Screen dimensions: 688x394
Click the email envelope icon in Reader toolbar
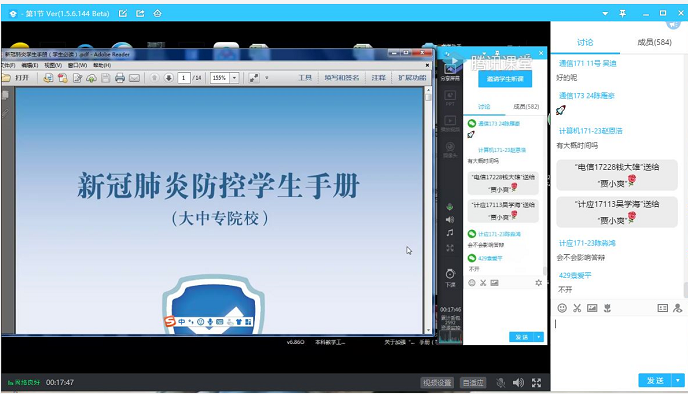coord(134,78)
